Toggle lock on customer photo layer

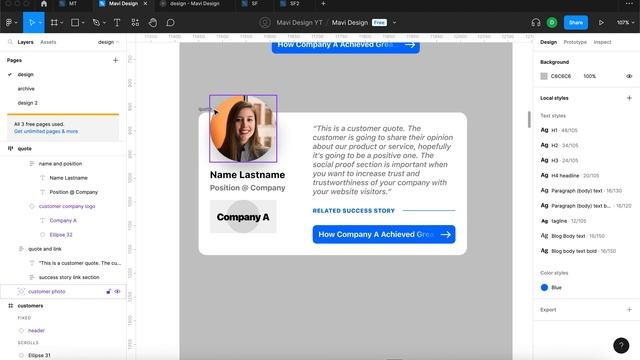click(109, 291)
